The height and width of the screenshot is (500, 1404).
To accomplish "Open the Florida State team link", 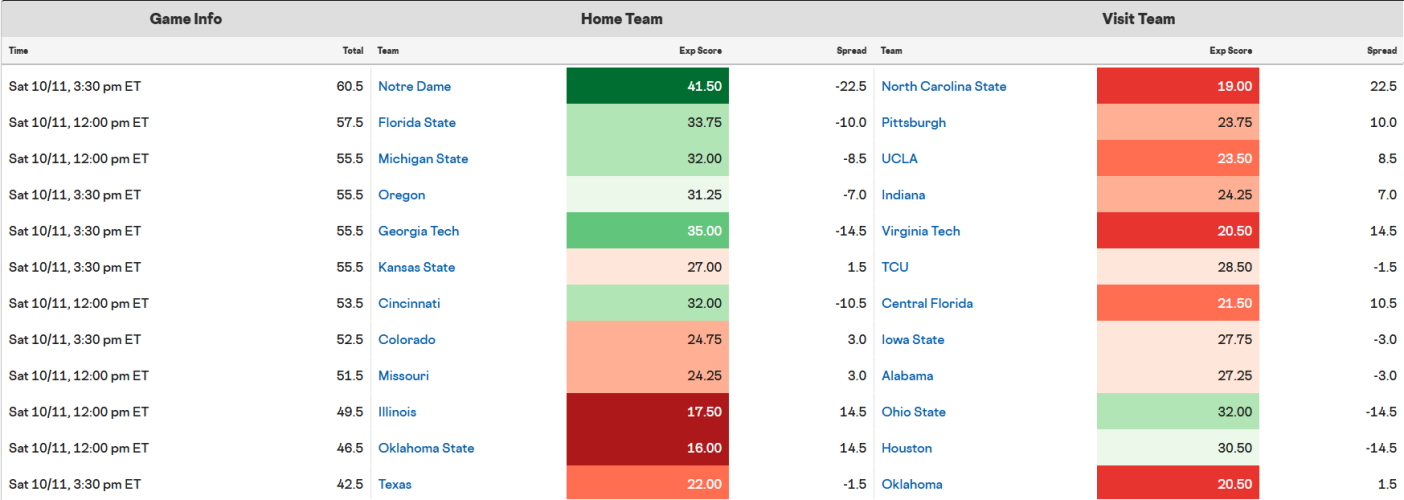I will pyautogui.click(x=417, y=123).
